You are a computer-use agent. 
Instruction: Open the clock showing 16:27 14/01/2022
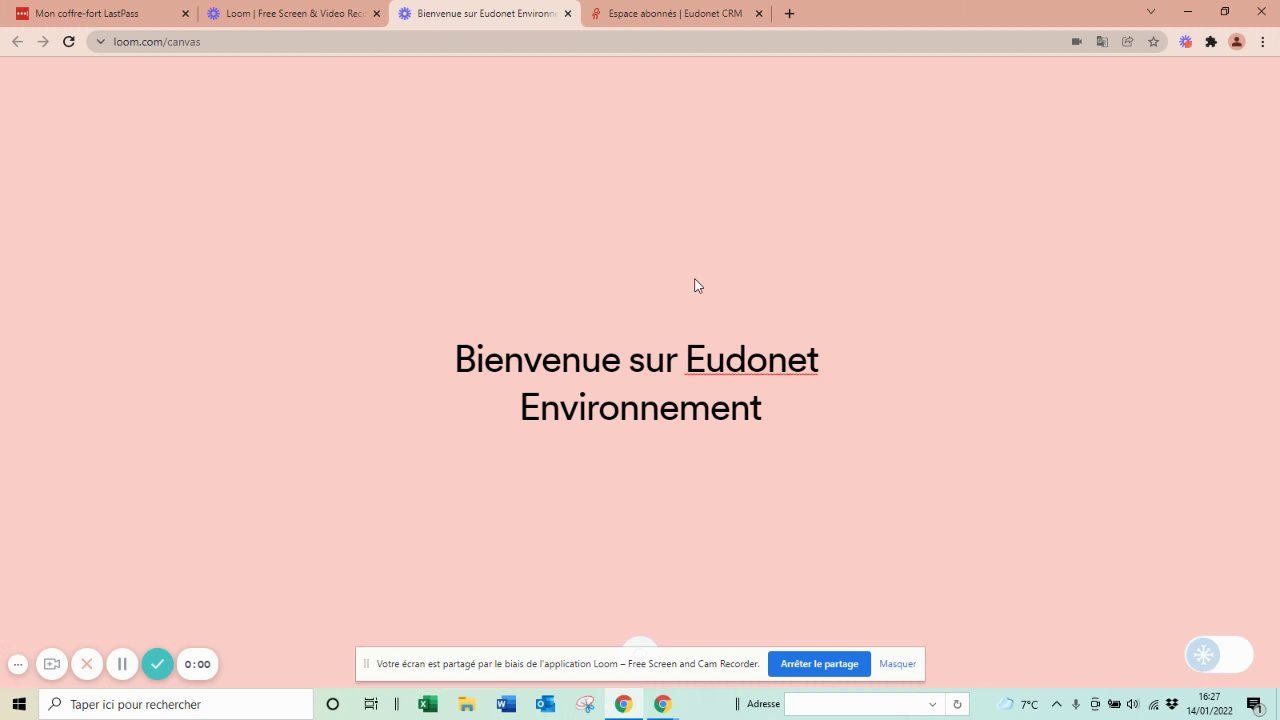(1209, 704)
